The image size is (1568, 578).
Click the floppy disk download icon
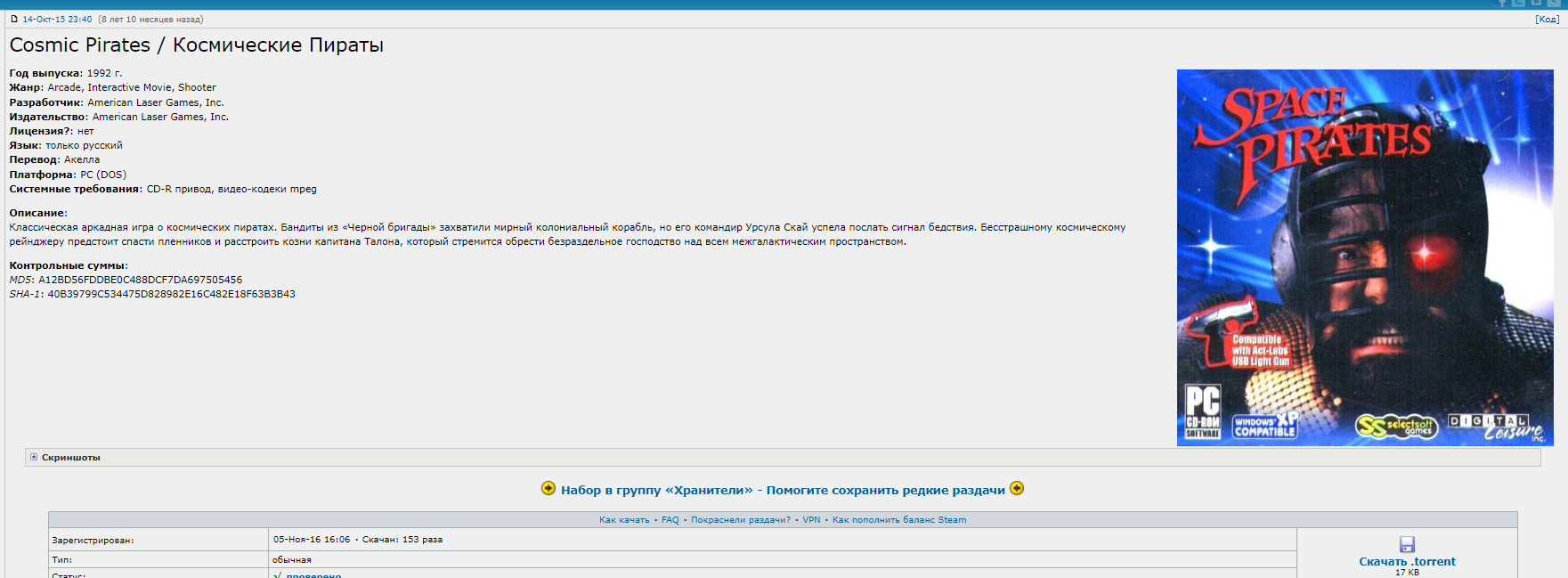[x=1407, y=544]
